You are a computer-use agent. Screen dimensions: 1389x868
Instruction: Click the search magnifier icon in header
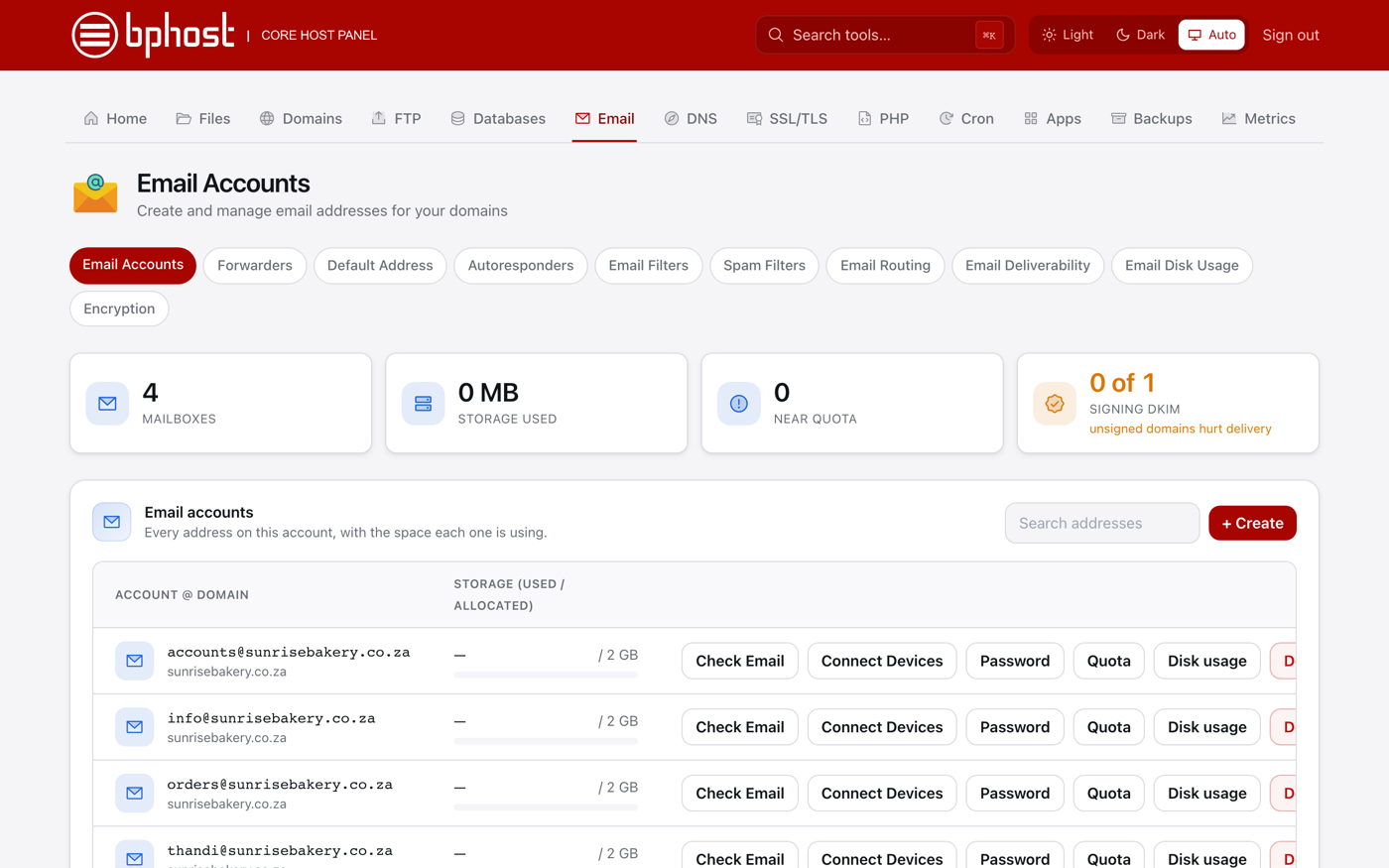pyautogui.click(x=776, y=35)
